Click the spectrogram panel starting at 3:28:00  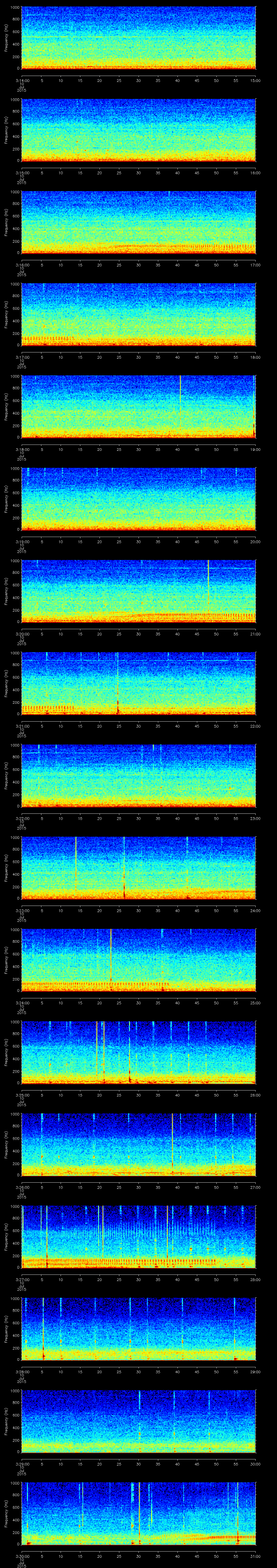(x=138, y=1329)
